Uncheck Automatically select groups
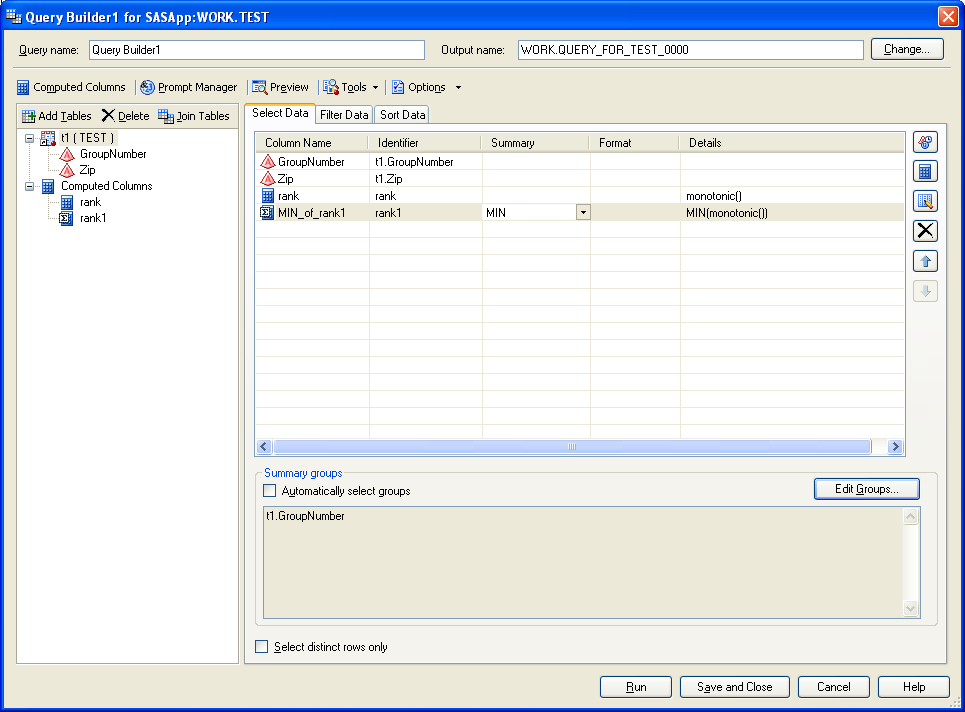The width and height of the screenshot is (965, 712). pyautogui.click(x=269, y=489)
